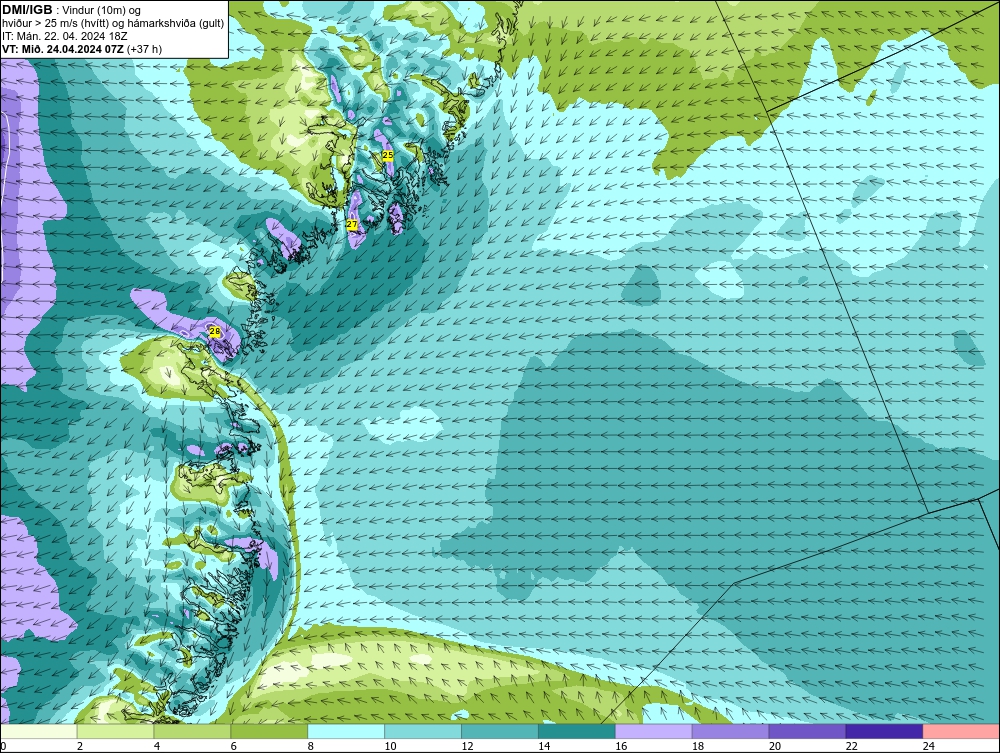1000x753 pixels.
Task: Select the 8–10 m/s legend swatch
Action: click(346, 731)
